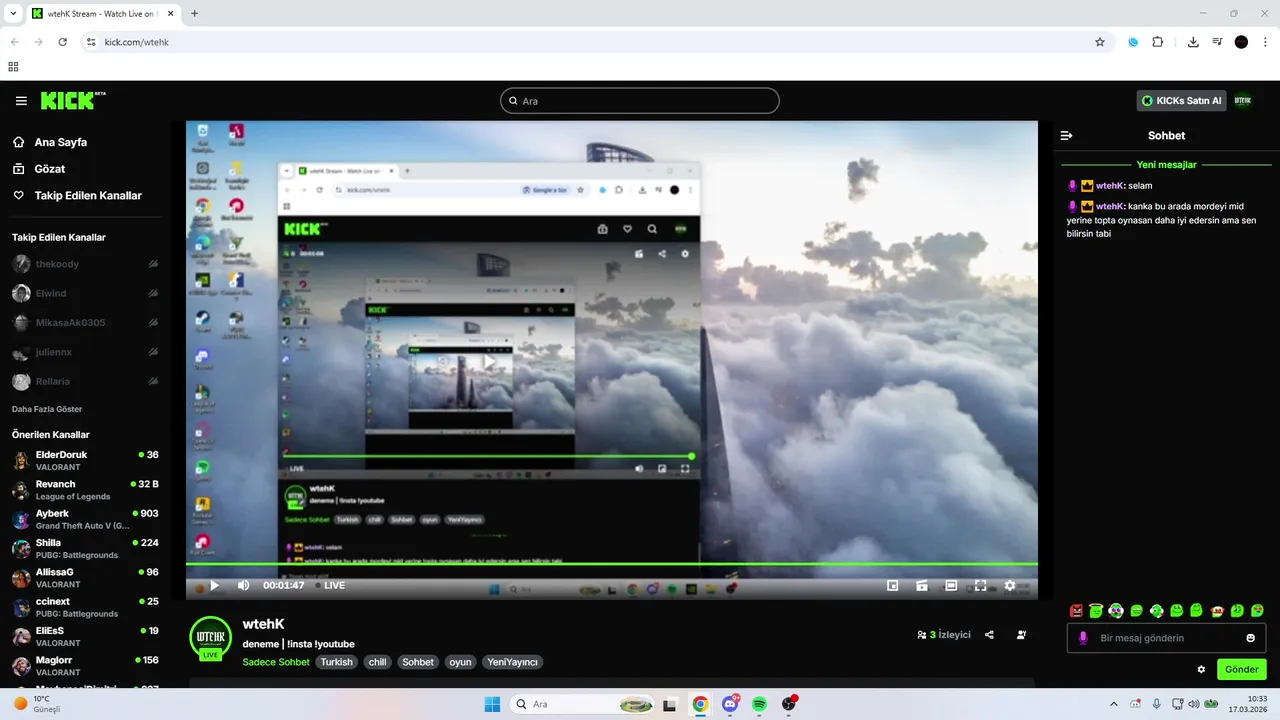
Task: Open Ana Sayfa home page
Action: click(x=63, y=142)
